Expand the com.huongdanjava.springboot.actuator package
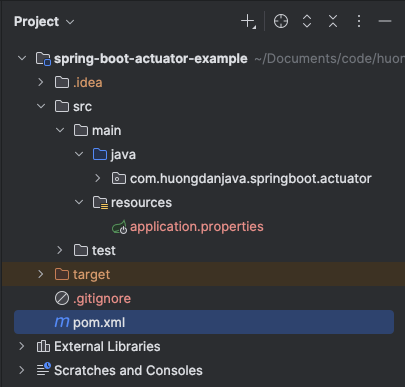 point(98,178)
